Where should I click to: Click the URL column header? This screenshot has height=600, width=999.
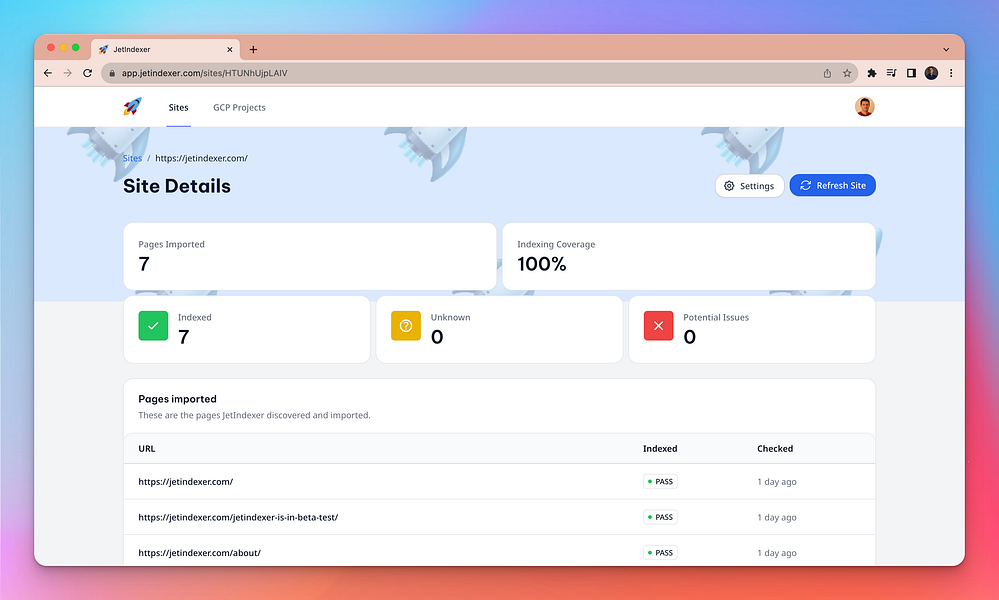(147, 448)
